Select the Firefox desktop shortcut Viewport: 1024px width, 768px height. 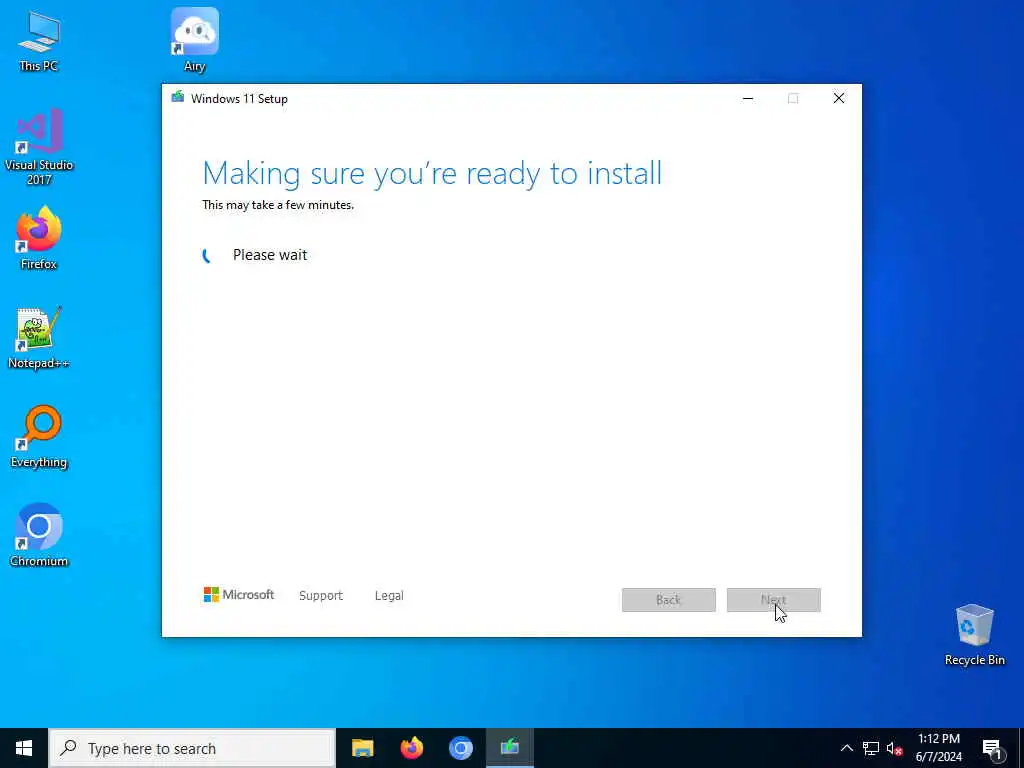point(39,238)
